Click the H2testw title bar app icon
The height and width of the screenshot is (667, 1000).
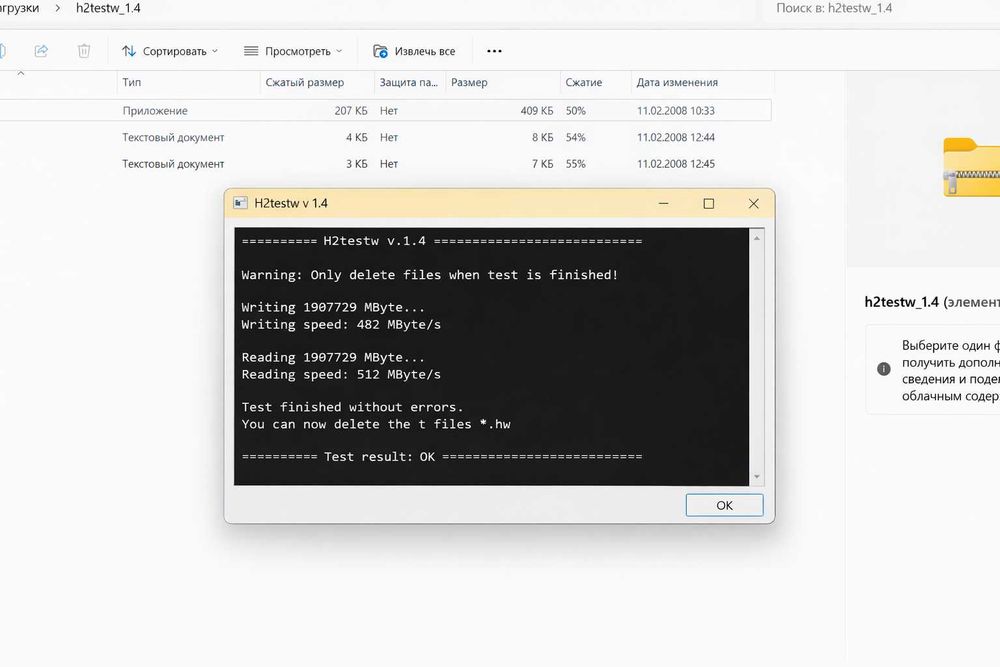(x=240, y=203)
